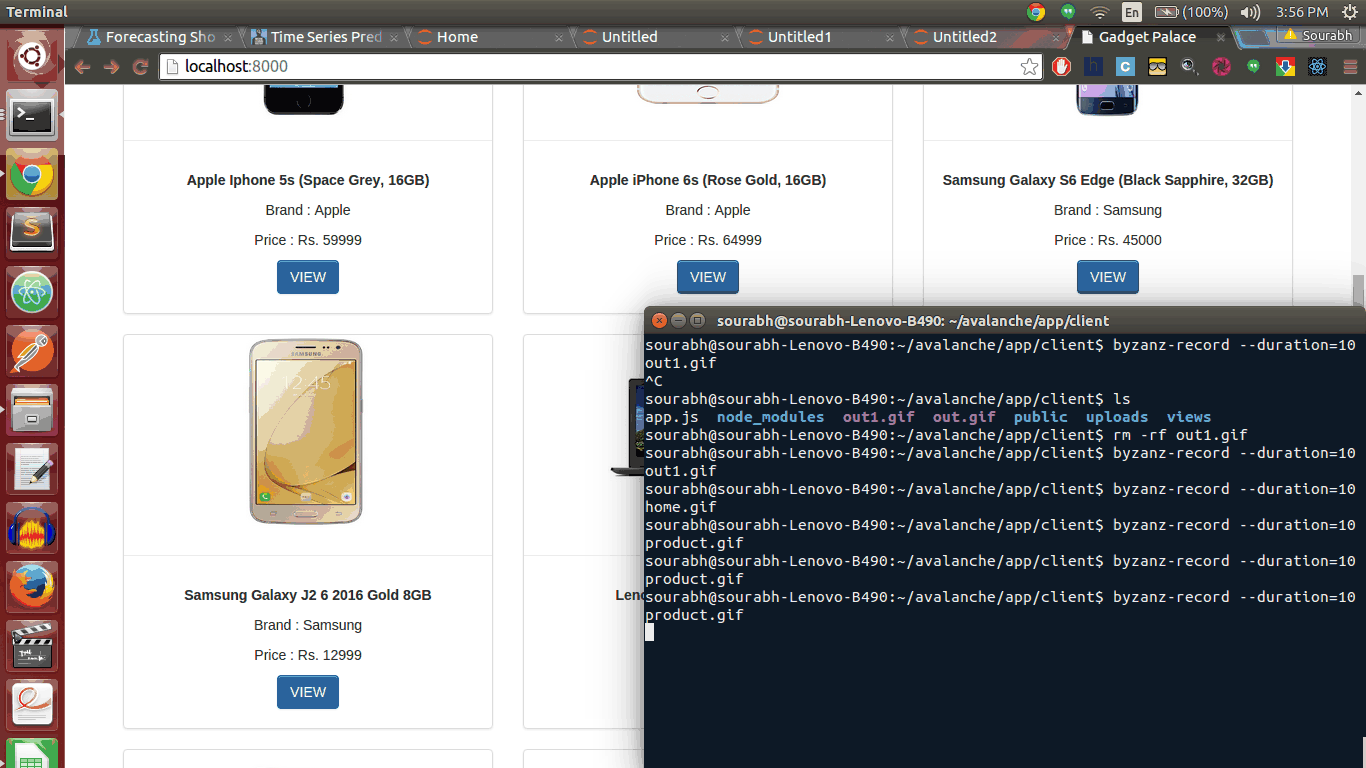Launch Google Chrome from the launcher
1366x768 pixels.
33,176
